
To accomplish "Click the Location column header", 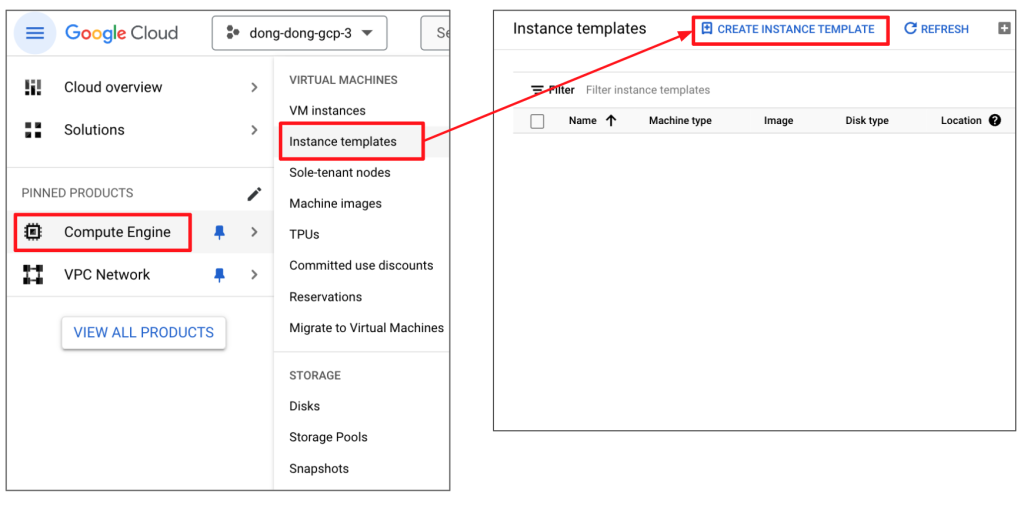I will tap(961, 121).
